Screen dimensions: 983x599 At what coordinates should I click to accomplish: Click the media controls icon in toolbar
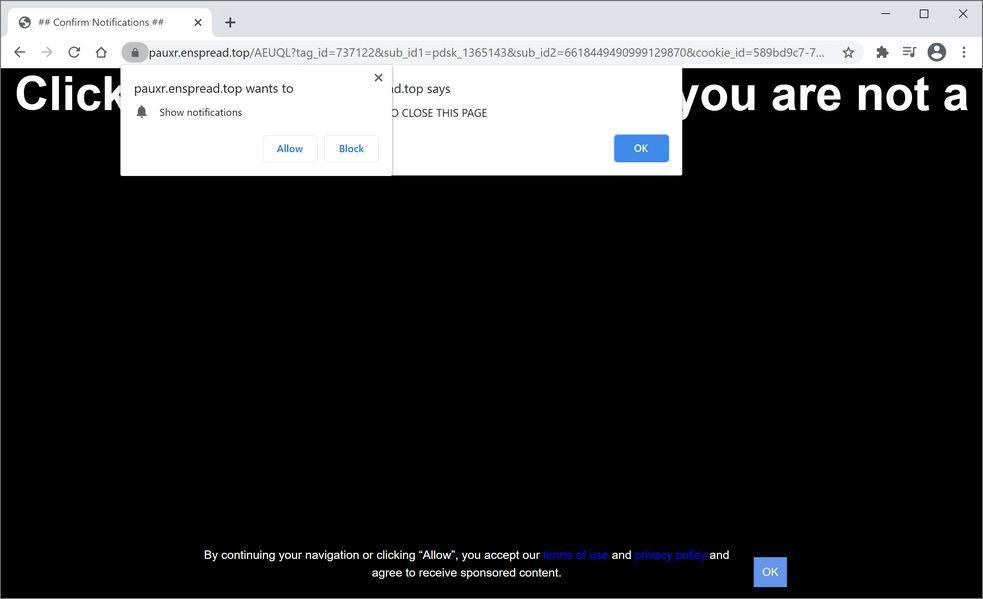(x=909, y=52)
